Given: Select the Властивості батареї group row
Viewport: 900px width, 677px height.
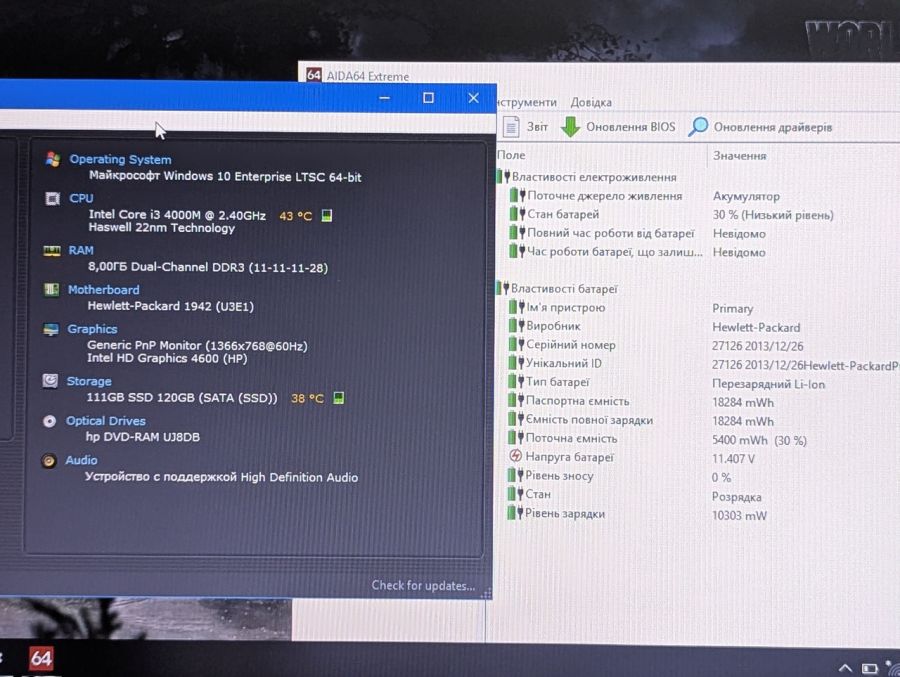Looking at the screenshot, I should coord(558,288).
